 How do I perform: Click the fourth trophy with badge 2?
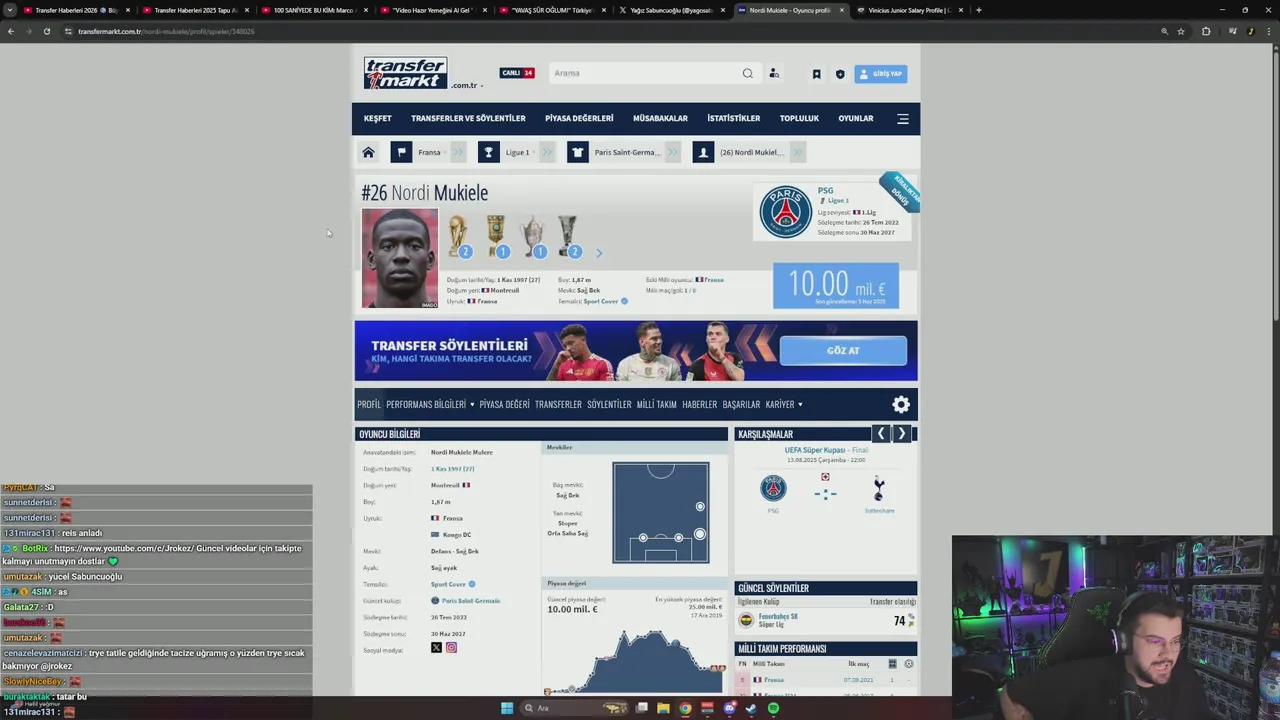[569, 236]
